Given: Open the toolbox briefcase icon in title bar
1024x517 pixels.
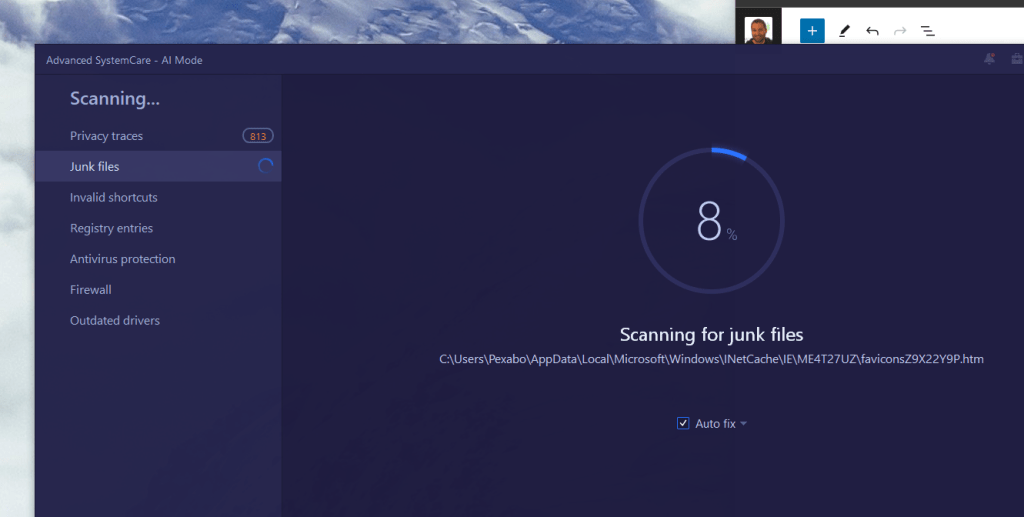Looking at the screenshot, I should tap(1017, 59).
